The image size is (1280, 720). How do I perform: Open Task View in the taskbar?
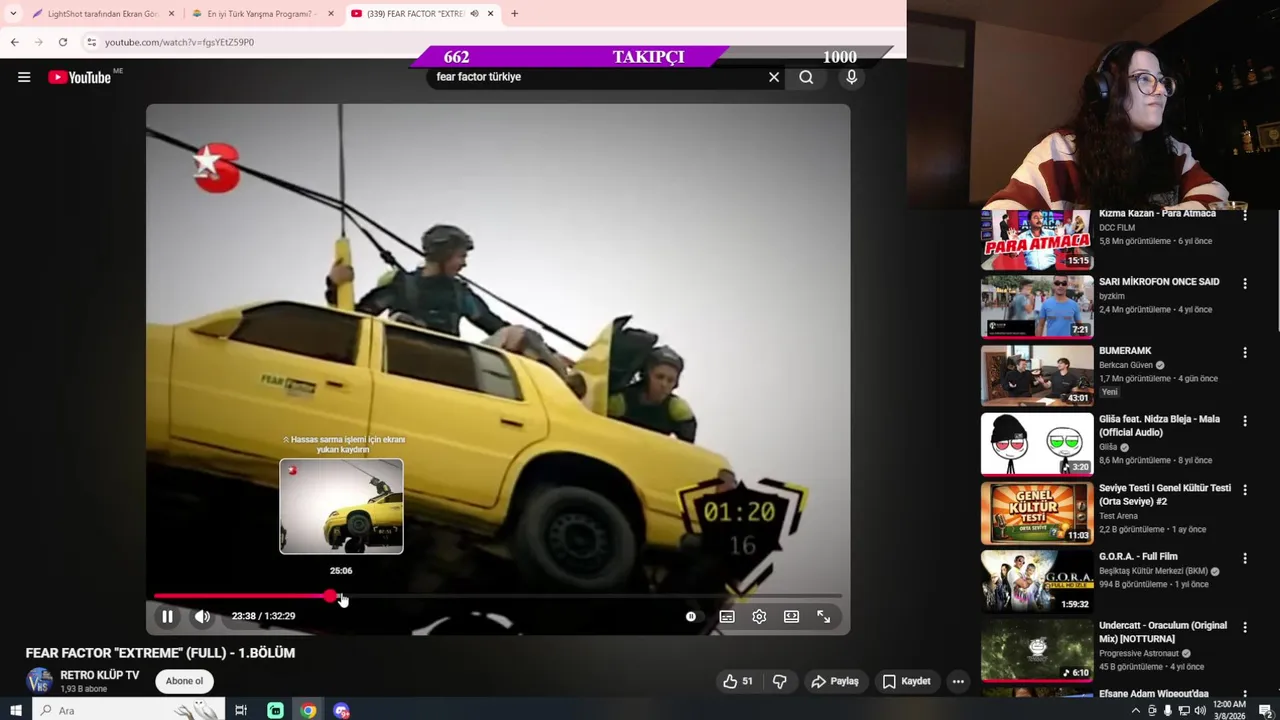tap(241, 710)
